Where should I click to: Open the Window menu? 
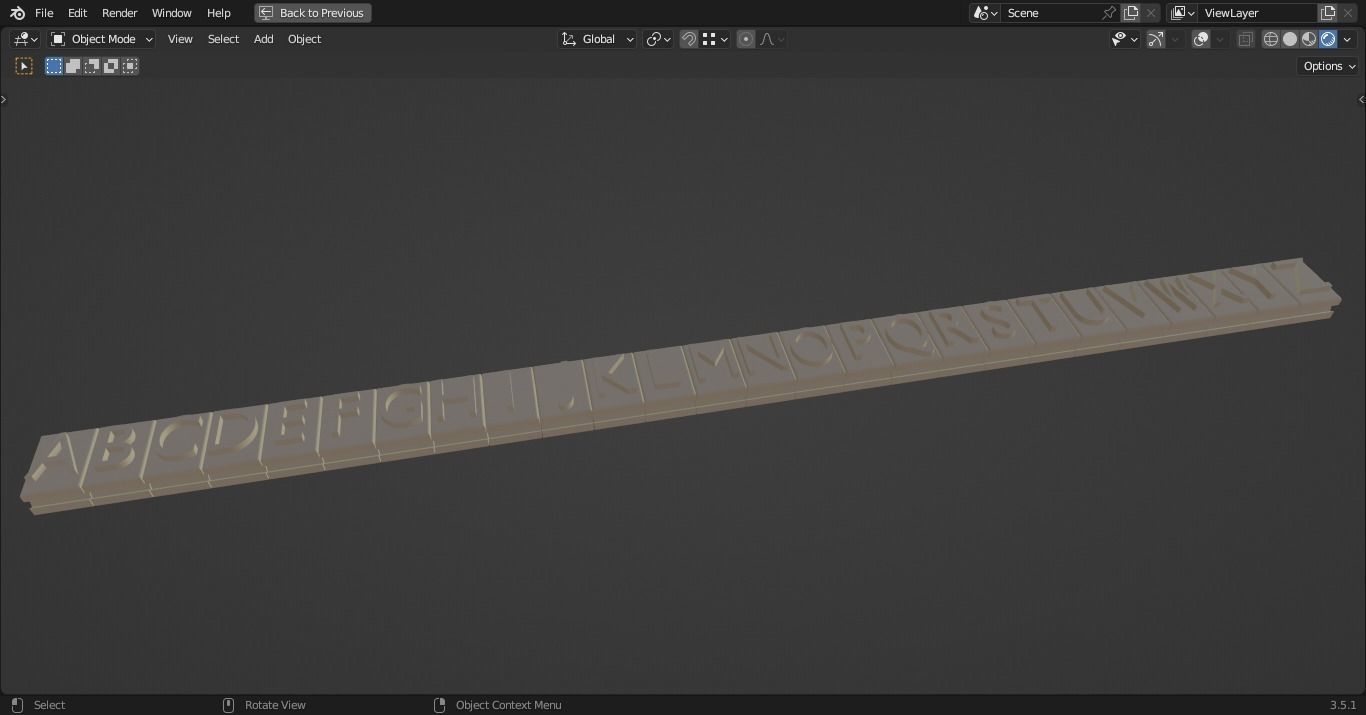[x=171, y=13]
